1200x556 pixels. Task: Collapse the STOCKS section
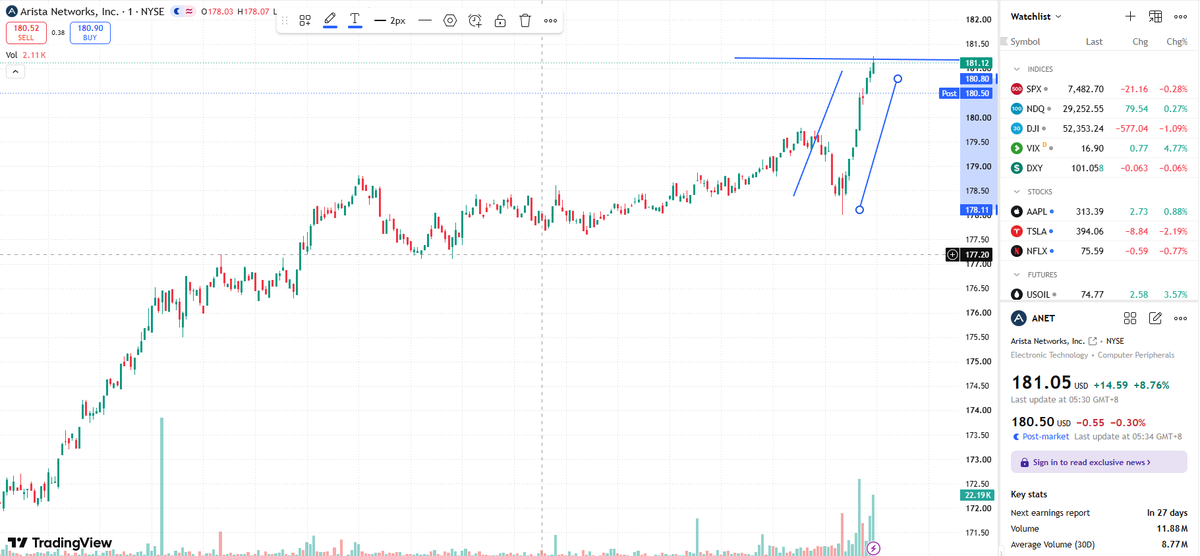(1017, 191)
